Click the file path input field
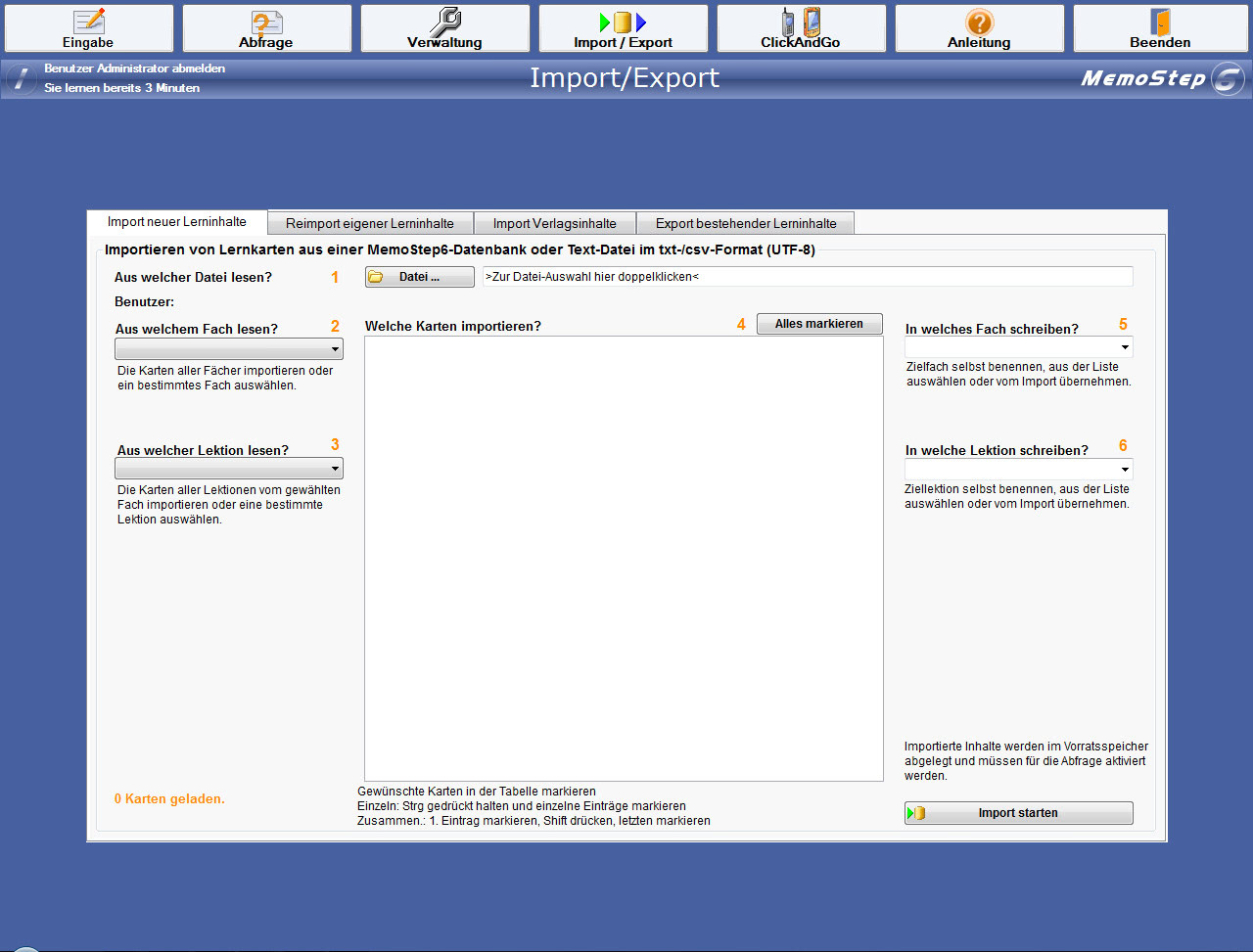1253x952 pixels. [807, 277]
